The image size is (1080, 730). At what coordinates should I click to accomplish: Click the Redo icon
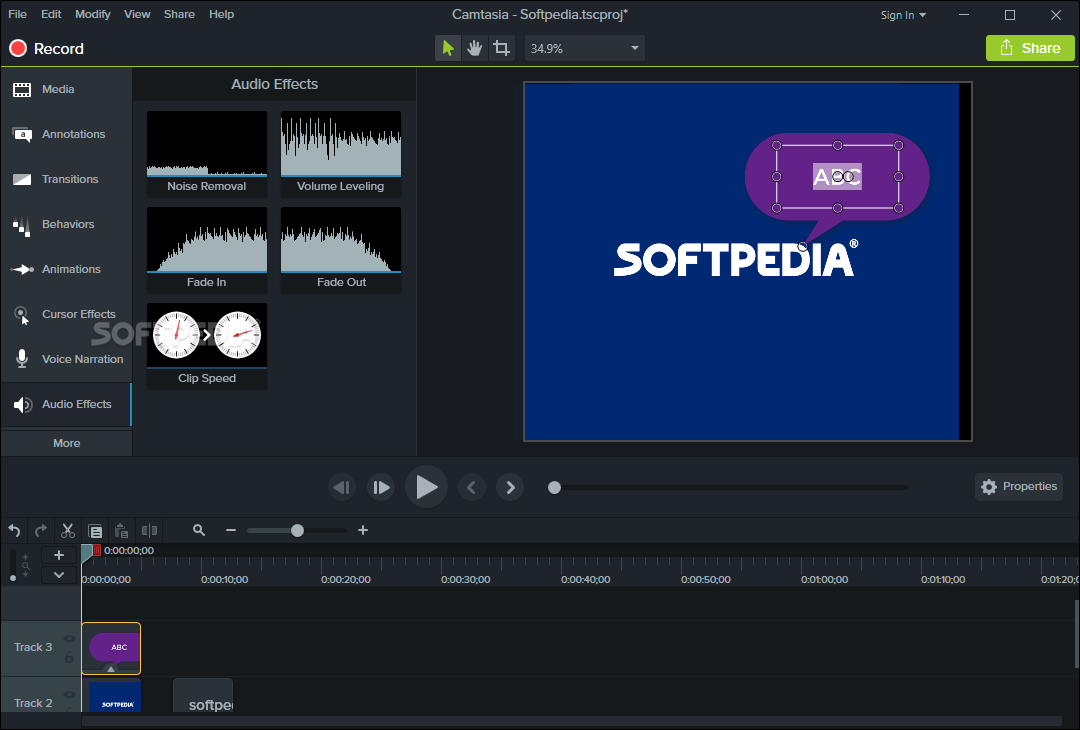click(41, 530)
